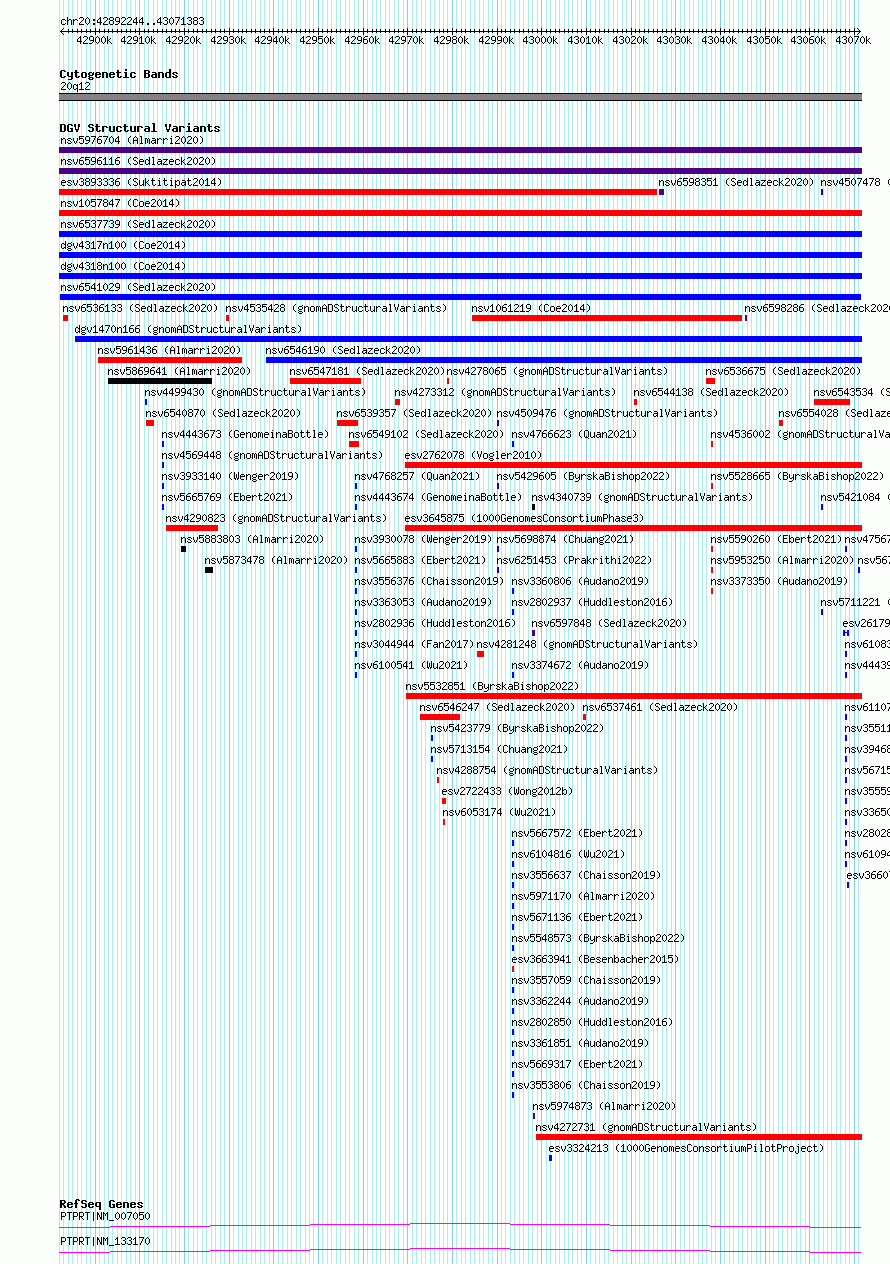Viewport: 890px width, 1264px height.
Task: Click nsv4290823 gnomAD variant label
Action: coord(276,518)
